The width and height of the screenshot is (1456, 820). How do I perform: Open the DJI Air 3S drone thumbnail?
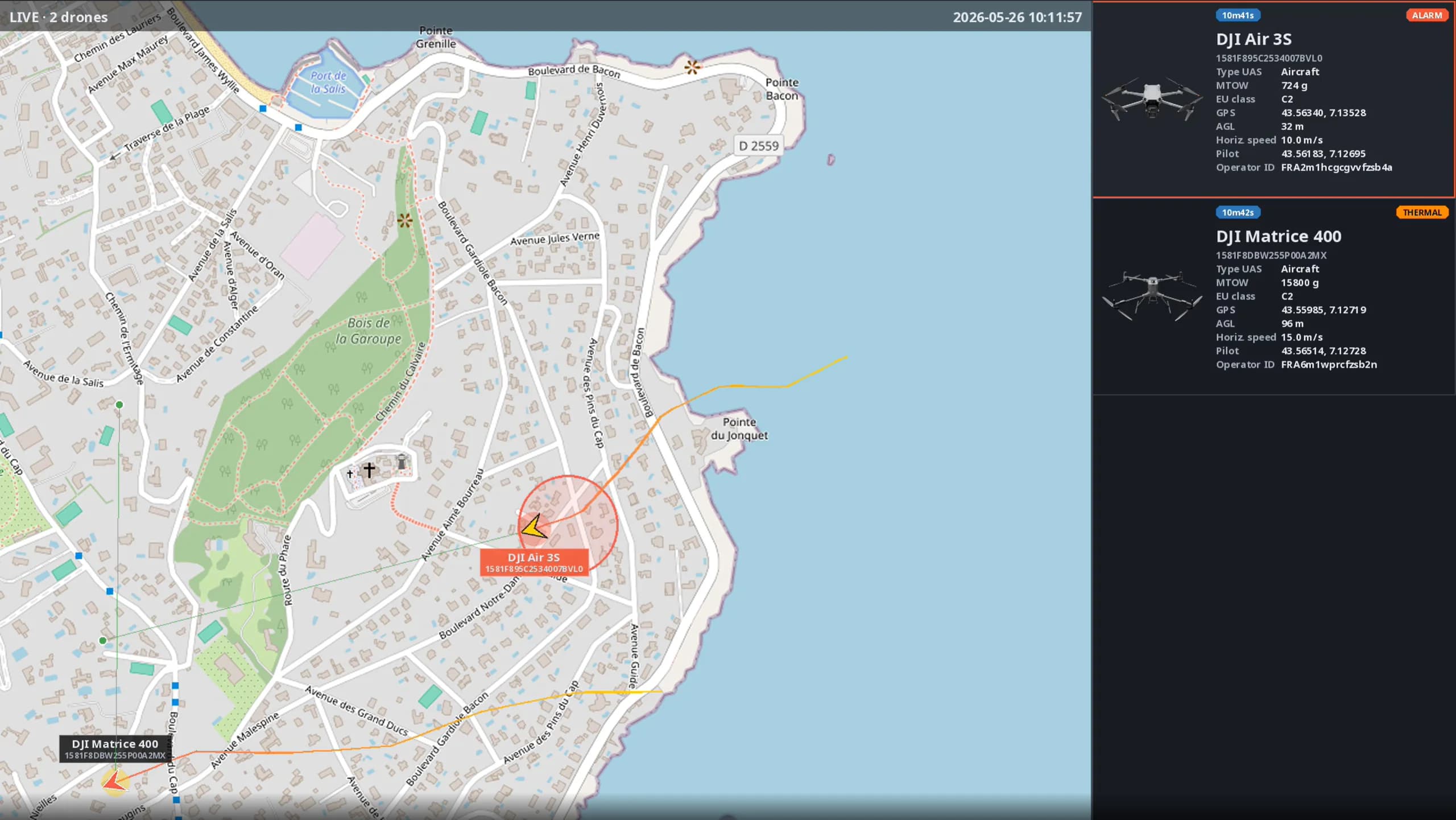point(1152,98)
